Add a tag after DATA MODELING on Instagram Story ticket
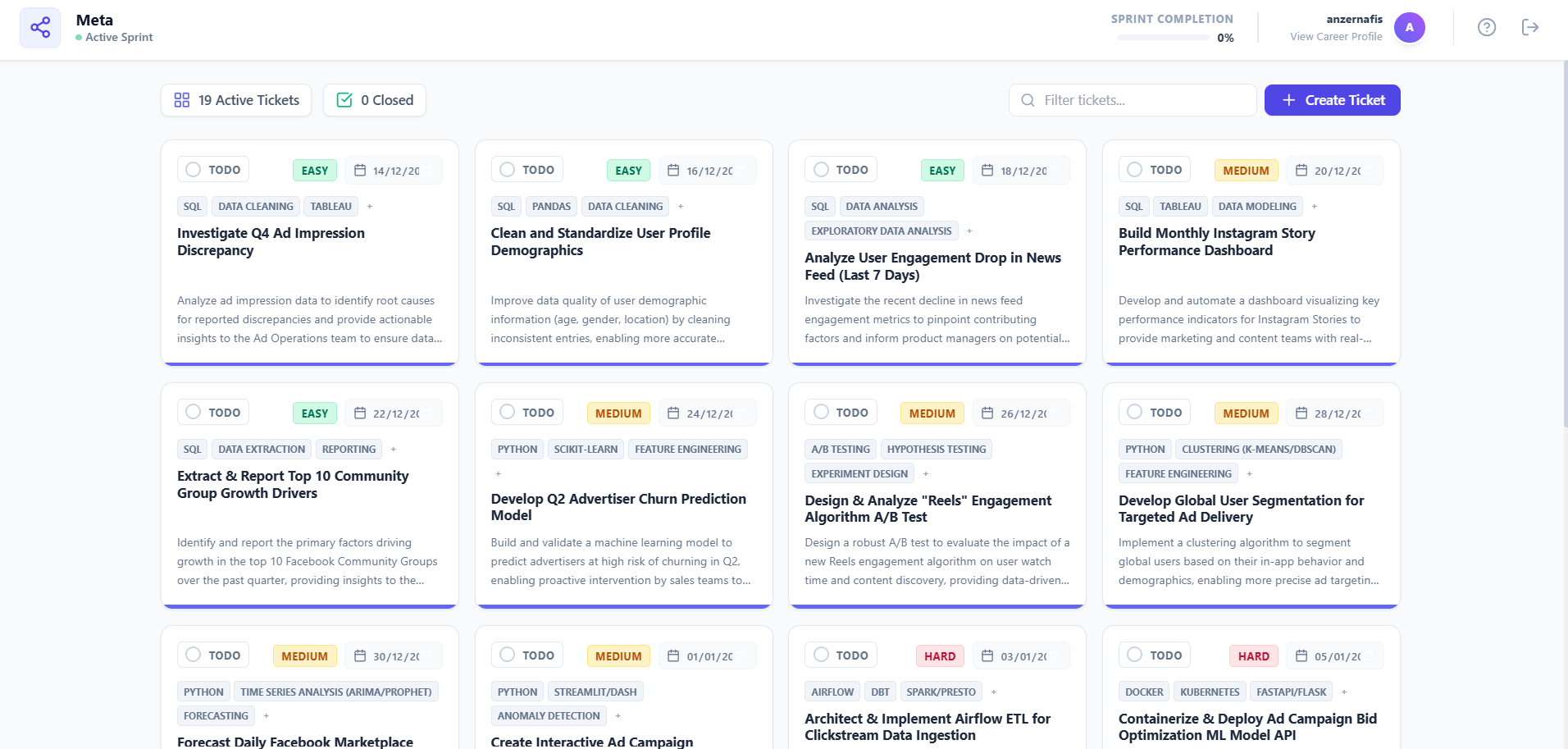 click(1315, 207)
